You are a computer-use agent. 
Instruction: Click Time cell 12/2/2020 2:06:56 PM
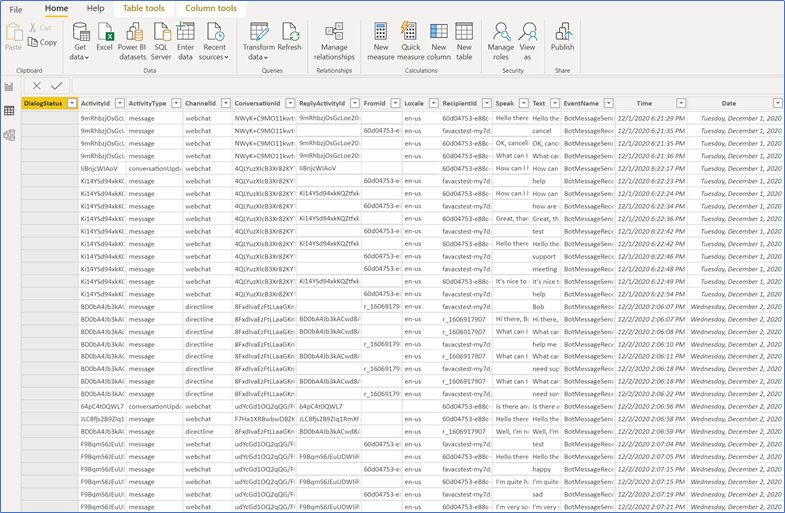coord(651,407)
